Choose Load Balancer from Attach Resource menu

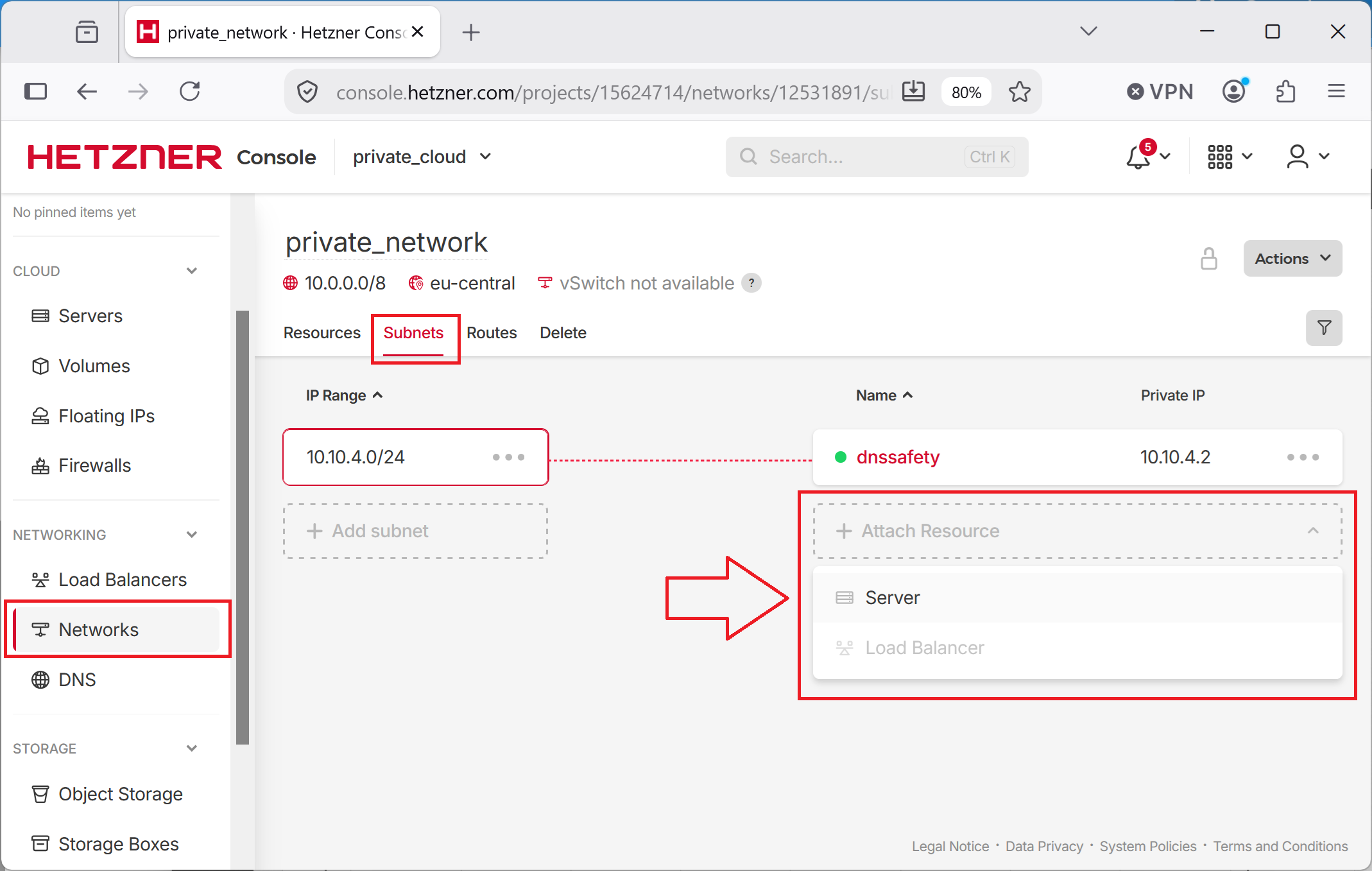pyautogui.click(x=1077, y=648)
